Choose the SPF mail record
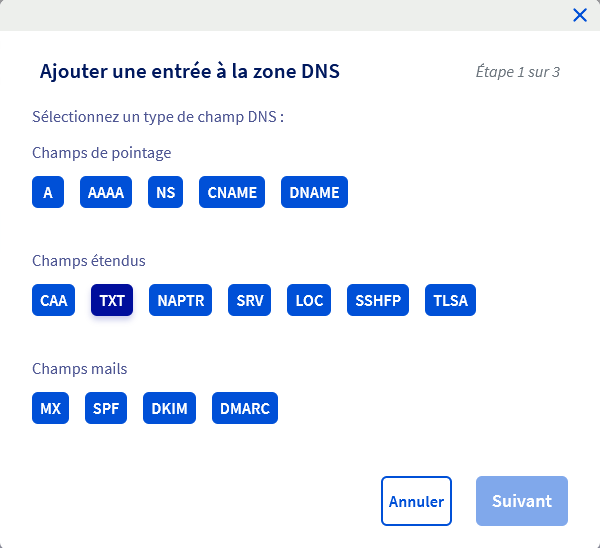600x548 pixels. click(106, 408)
